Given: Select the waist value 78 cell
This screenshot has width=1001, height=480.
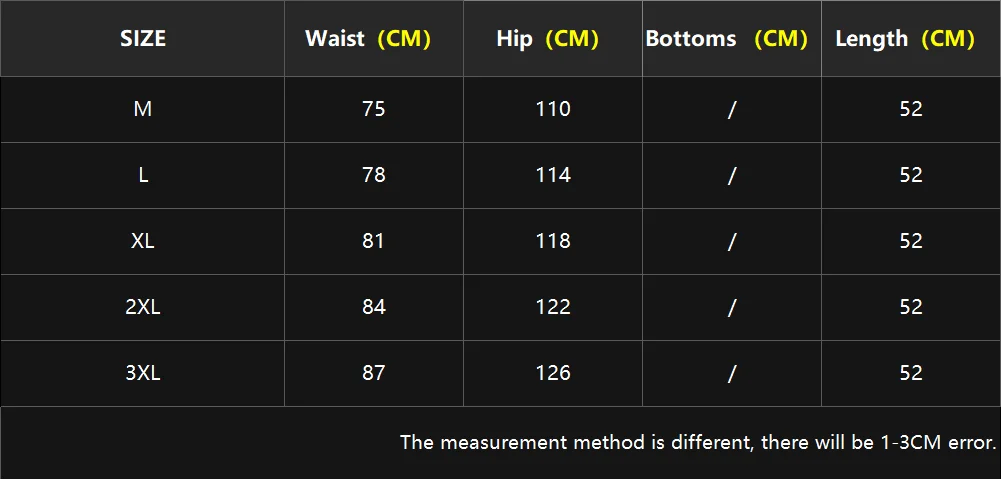Looking at the screenshot, I should (x=374, y=175).
